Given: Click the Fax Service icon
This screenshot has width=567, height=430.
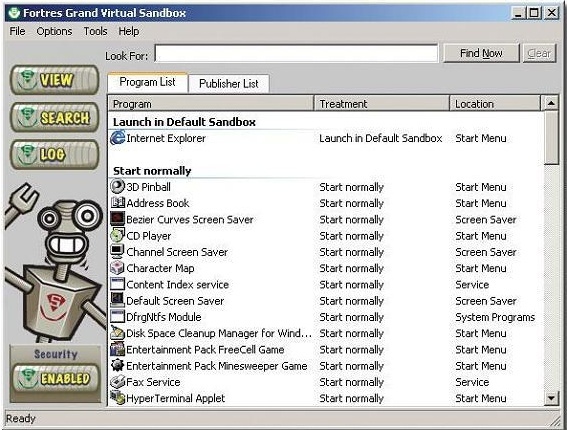Looking at the screenshot, I should 118,382.
